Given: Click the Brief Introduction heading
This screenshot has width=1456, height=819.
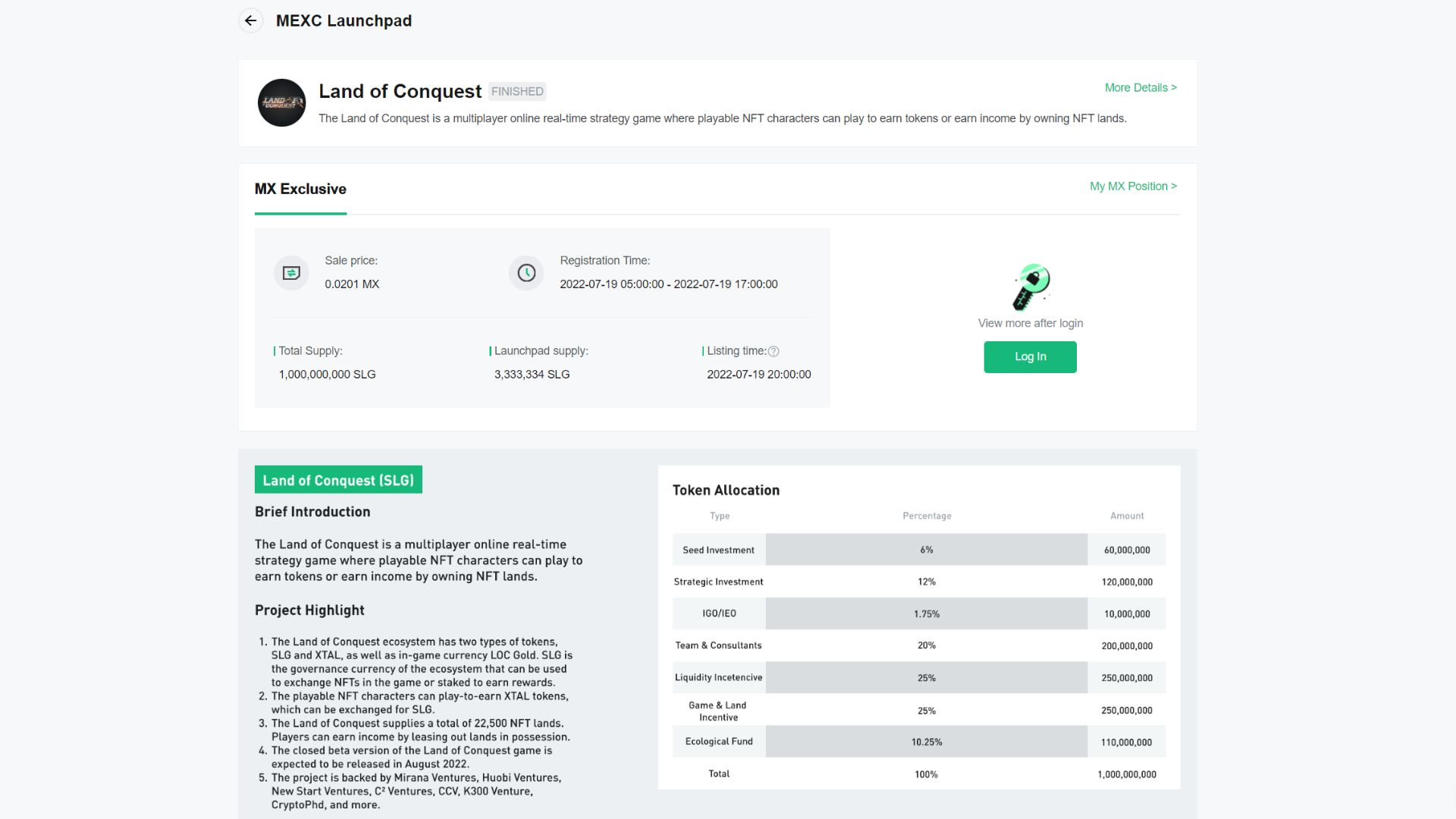Looking at the screenshot, I should [312, 512].
